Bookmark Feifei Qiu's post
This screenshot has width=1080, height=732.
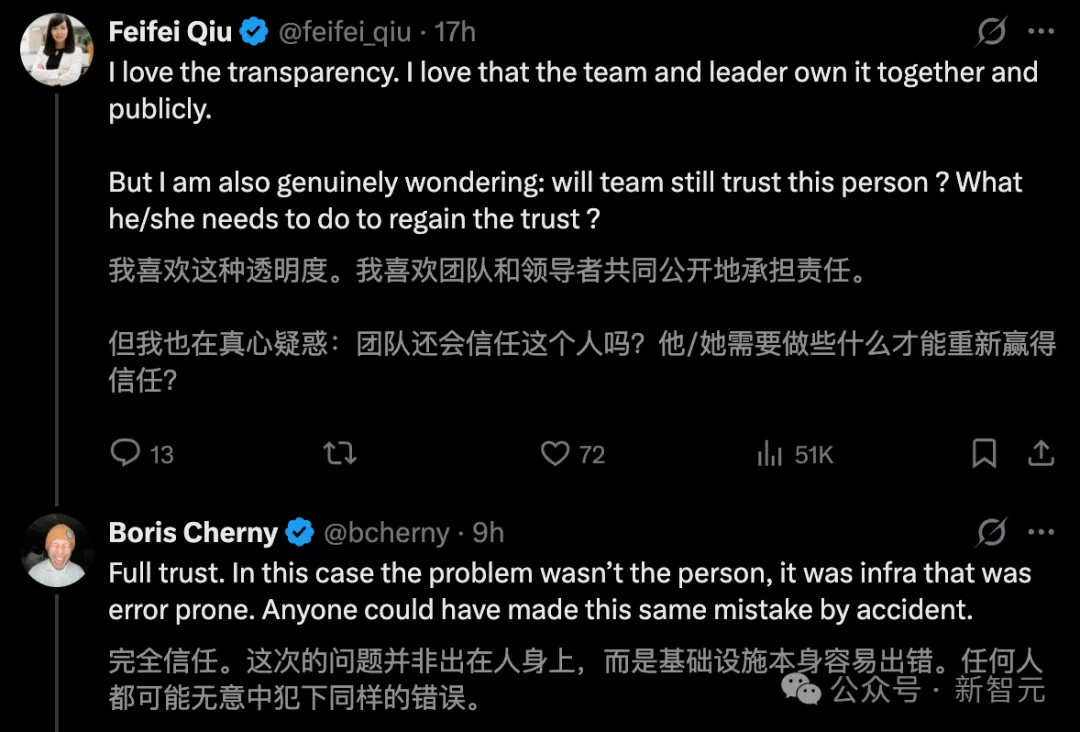click(984, 453)
